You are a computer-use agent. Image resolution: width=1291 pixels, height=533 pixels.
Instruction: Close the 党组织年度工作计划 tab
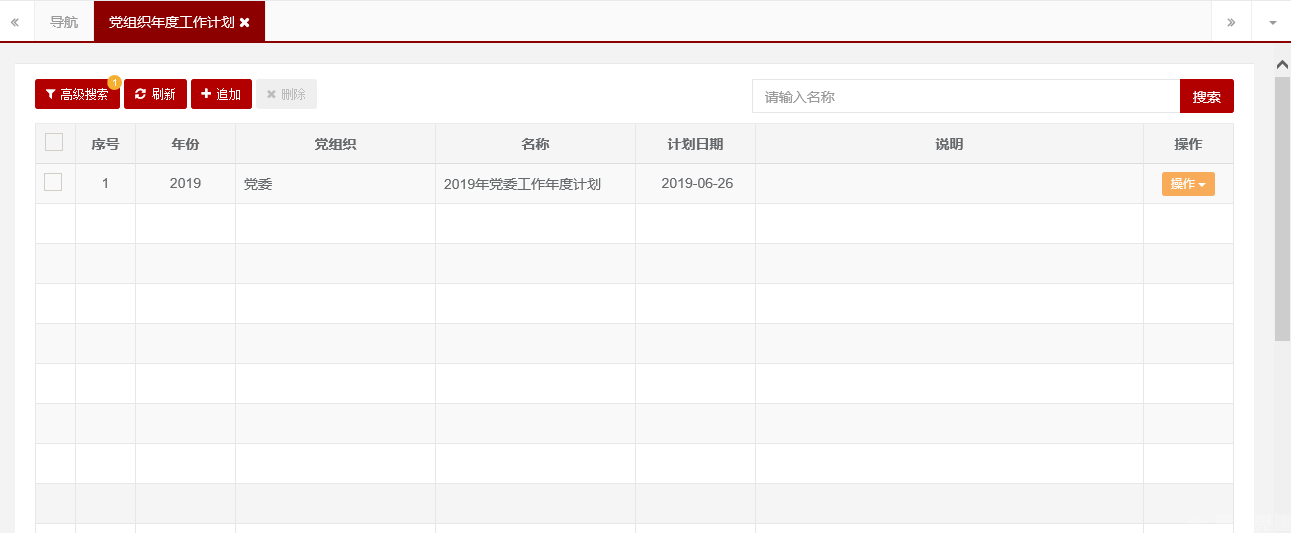pos(245,22)
